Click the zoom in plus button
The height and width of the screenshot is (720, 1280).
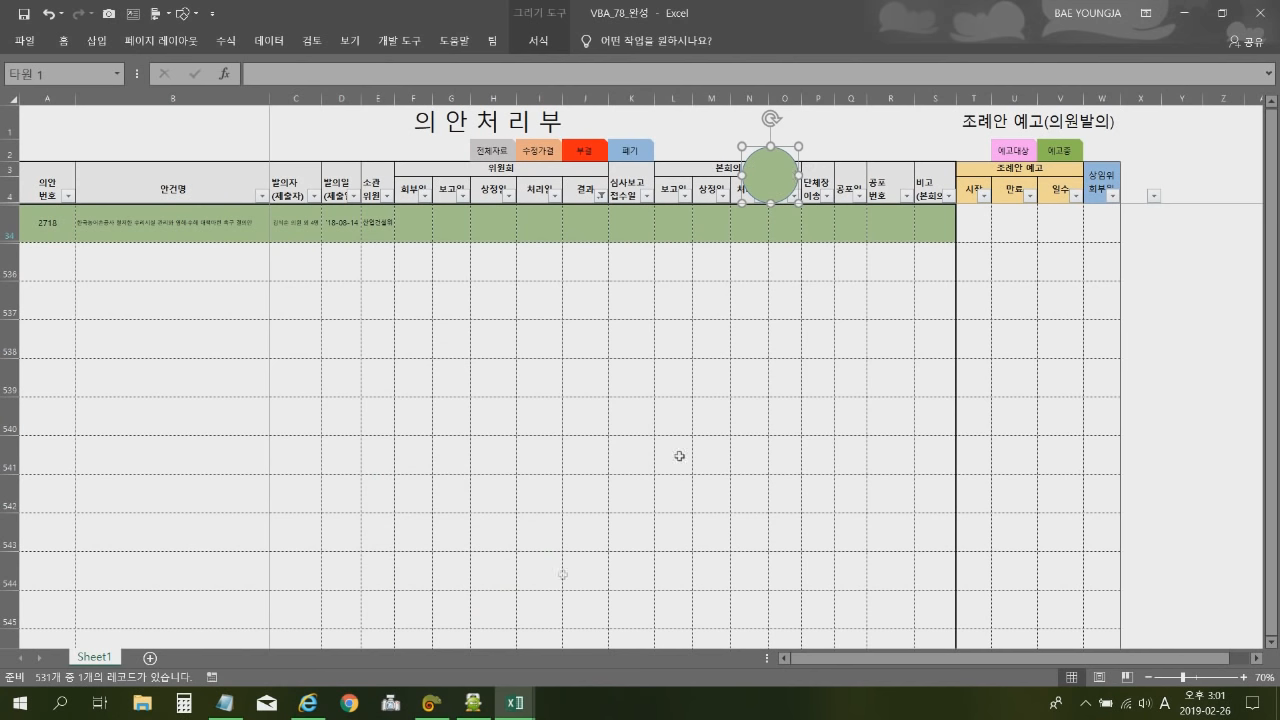1244,677
